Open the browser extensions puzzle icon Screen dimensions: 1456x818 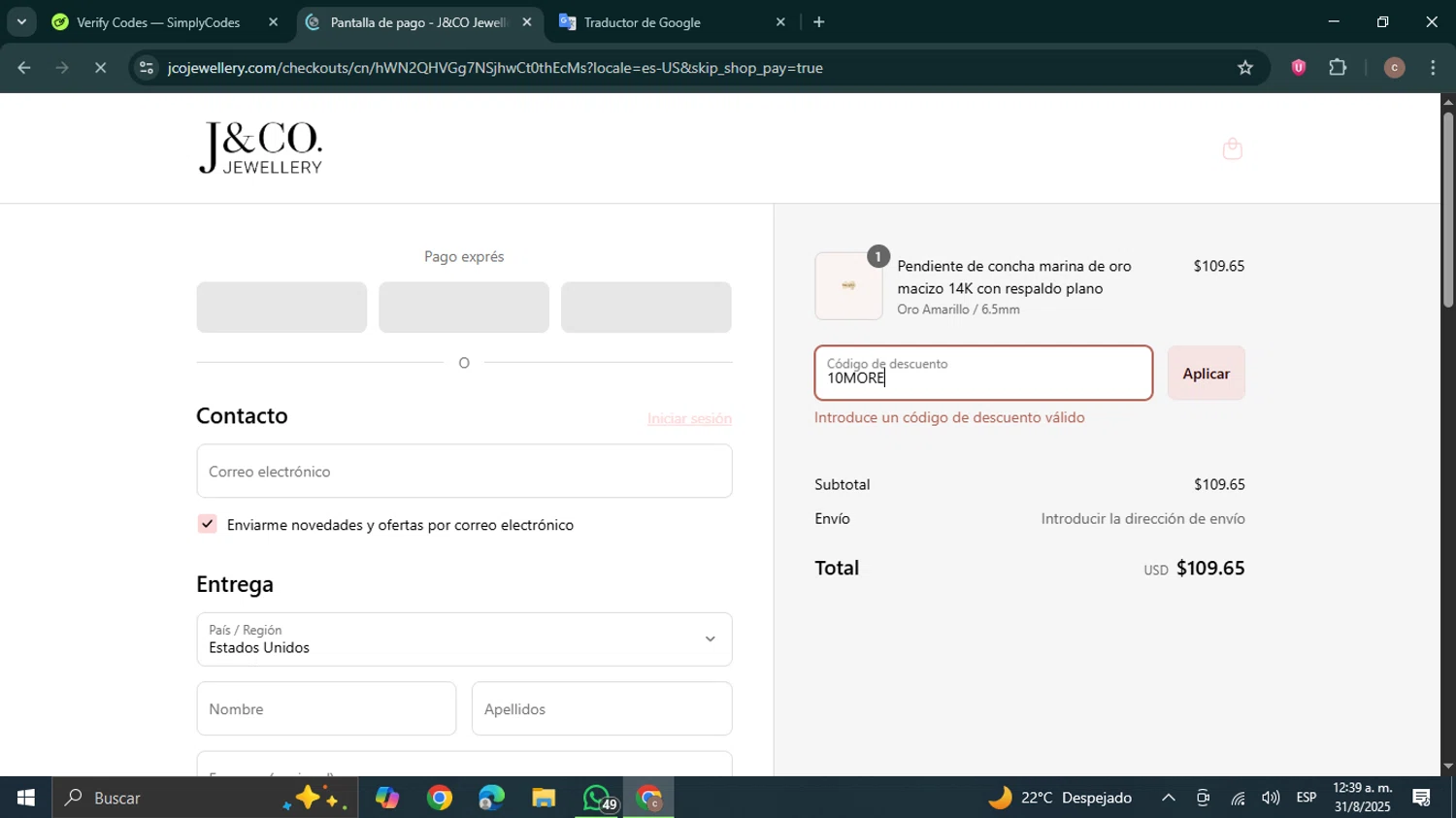pyautogui.click(x=1338, y=68)
